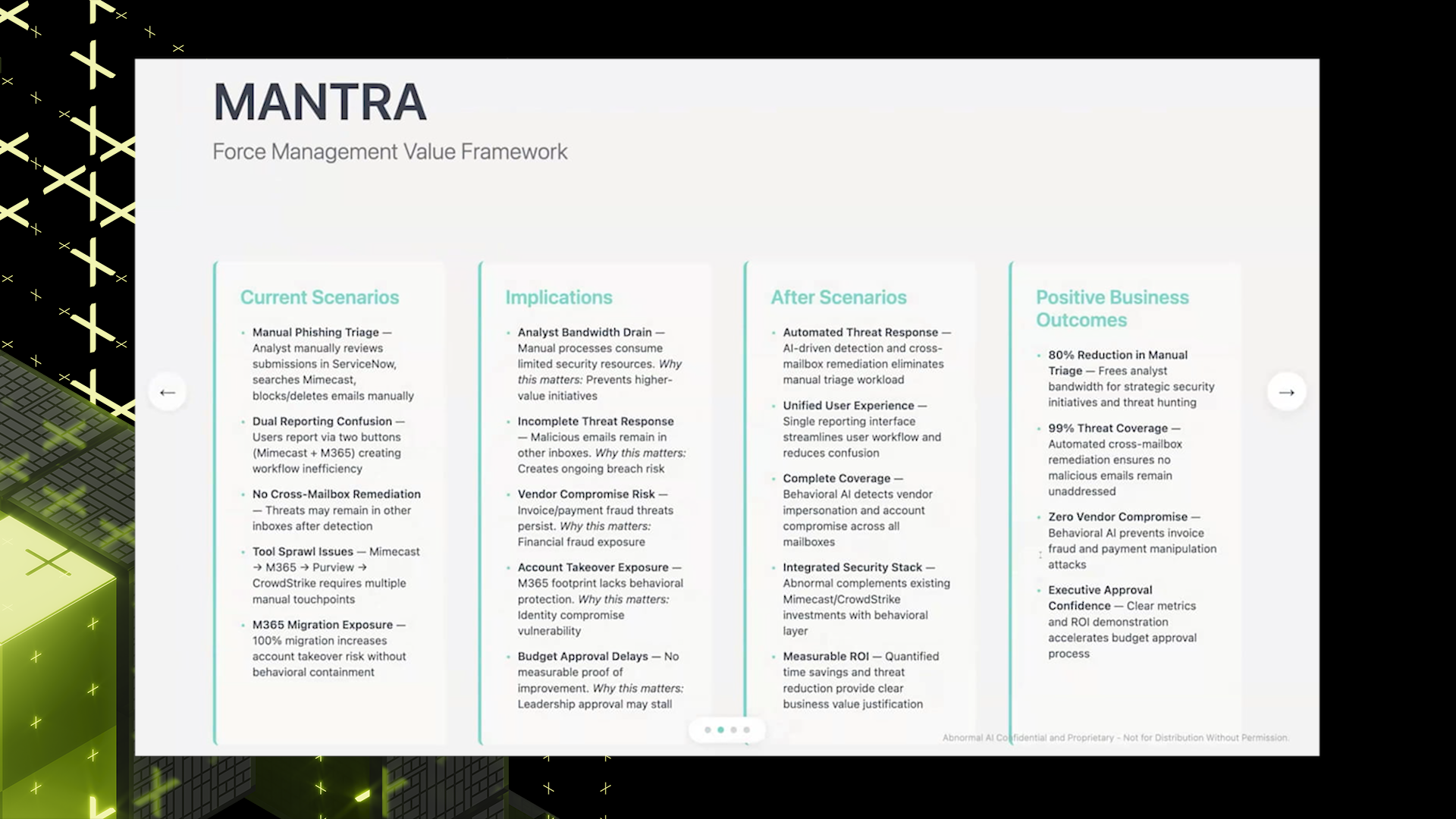Viewport: 1456px width, 819px height.
Task: Click 'Incomplete Threat Response' bullet title
Action: pos(595,421)
